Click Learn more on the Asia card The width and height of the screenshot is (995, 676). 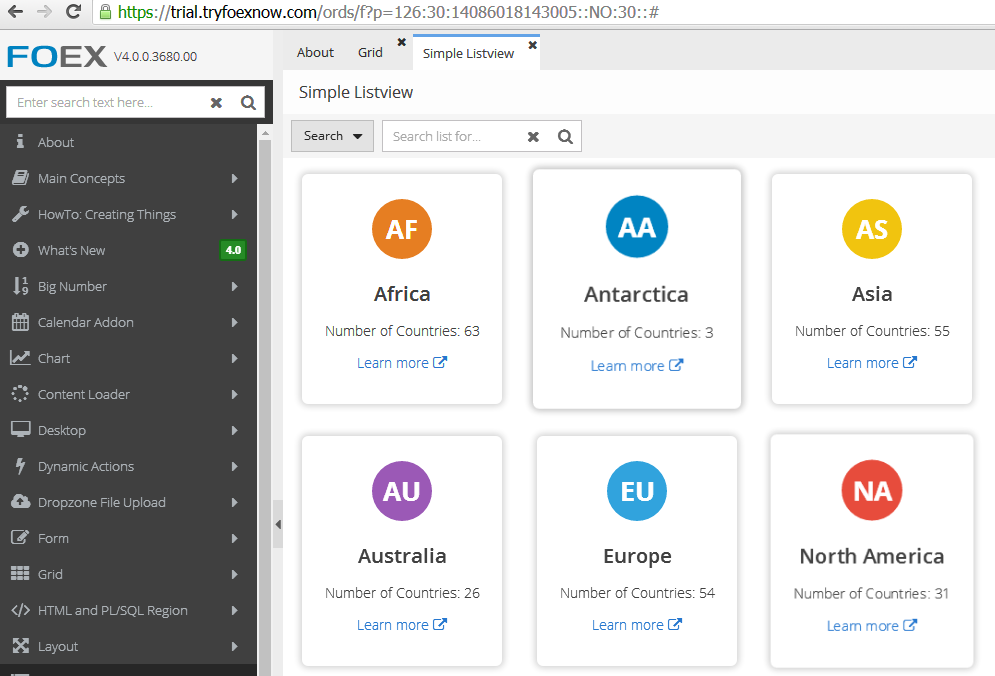(x=871, y=362)
